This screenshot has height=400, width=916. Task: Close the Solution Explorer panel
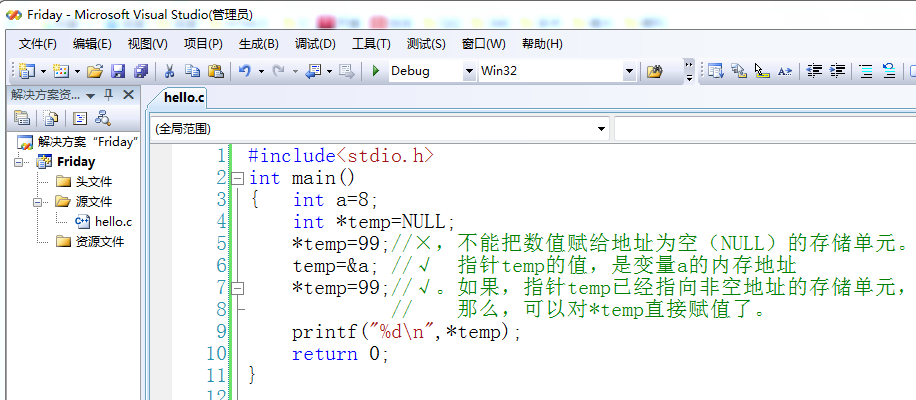[128, 95]
